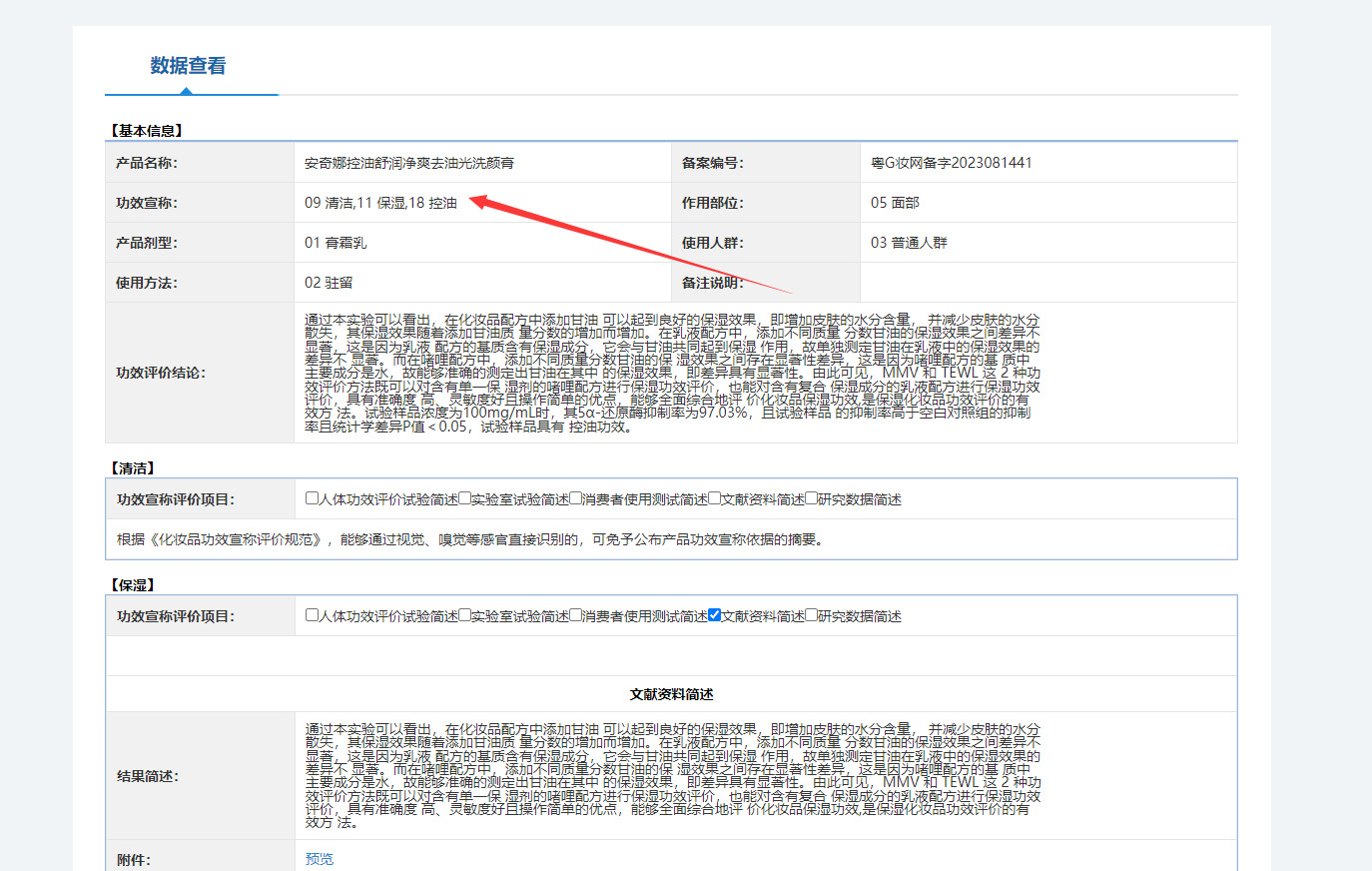Click the product name 安奇娜控油舒润净爽去油光洗颜膏

(409, 163)
